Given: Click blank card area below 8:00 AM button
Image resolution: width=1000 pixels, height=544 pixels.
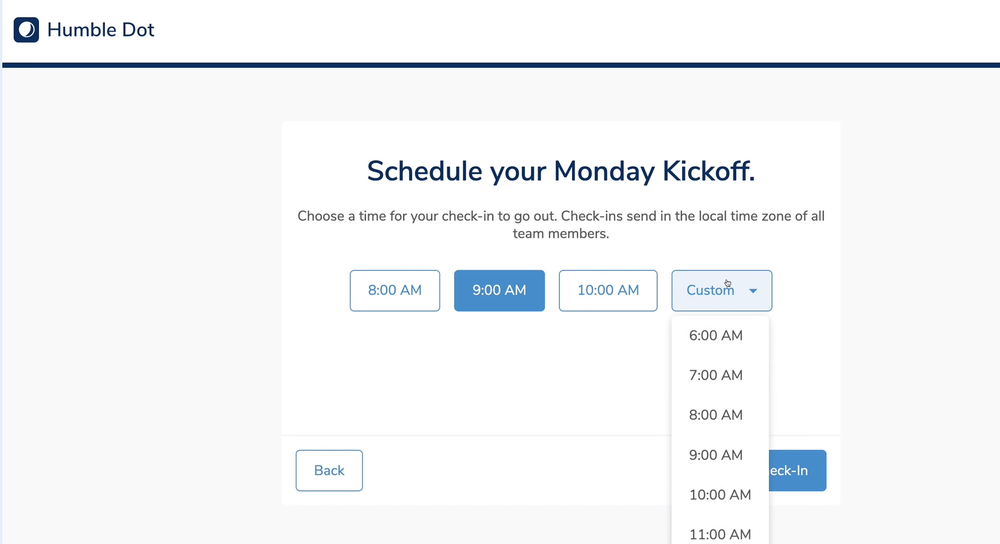Looking at the screenshot, I should click(x=395, y=370).
